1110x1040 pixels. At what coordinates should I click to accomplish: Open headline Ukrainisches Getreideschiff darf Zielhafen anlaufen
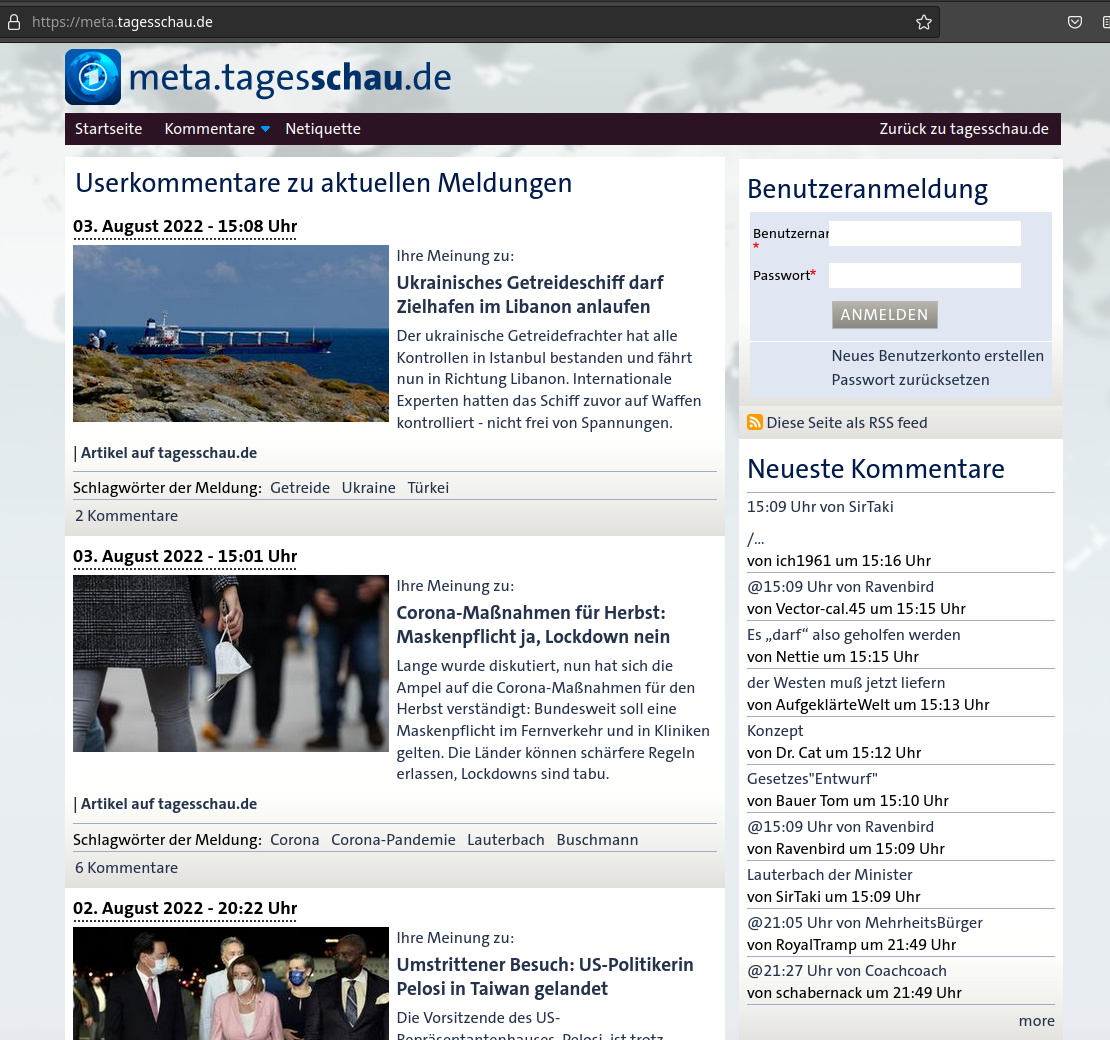[x=530, y=295]
